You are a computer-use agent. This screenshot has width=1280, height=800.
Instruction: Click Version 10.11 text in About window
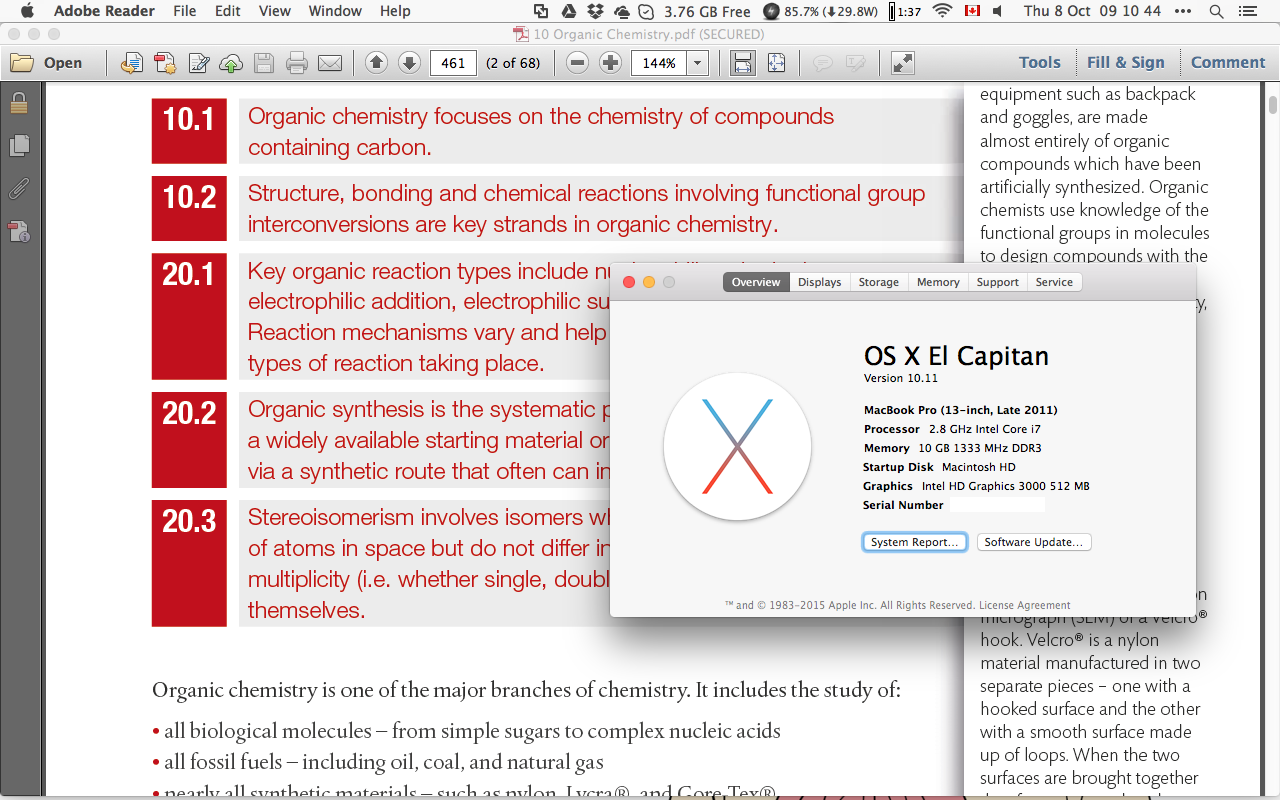pos(901,379)
